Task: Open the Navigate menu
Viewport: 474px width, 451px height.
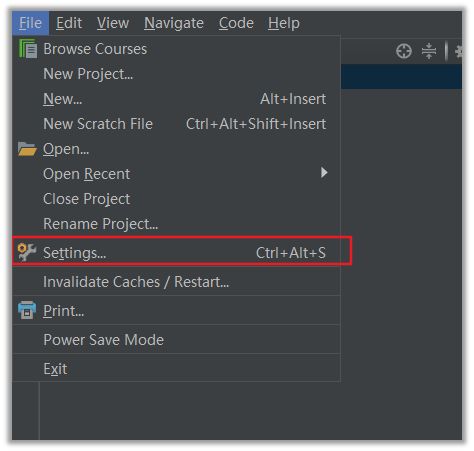Action: (x=174, y=23)
